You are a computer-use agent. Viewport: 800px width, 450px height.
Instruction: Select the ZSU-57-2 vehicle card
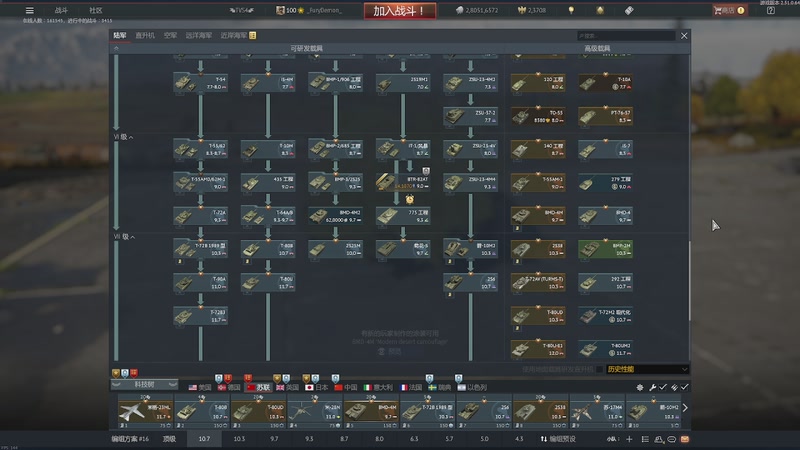click(x=470, y=116)
